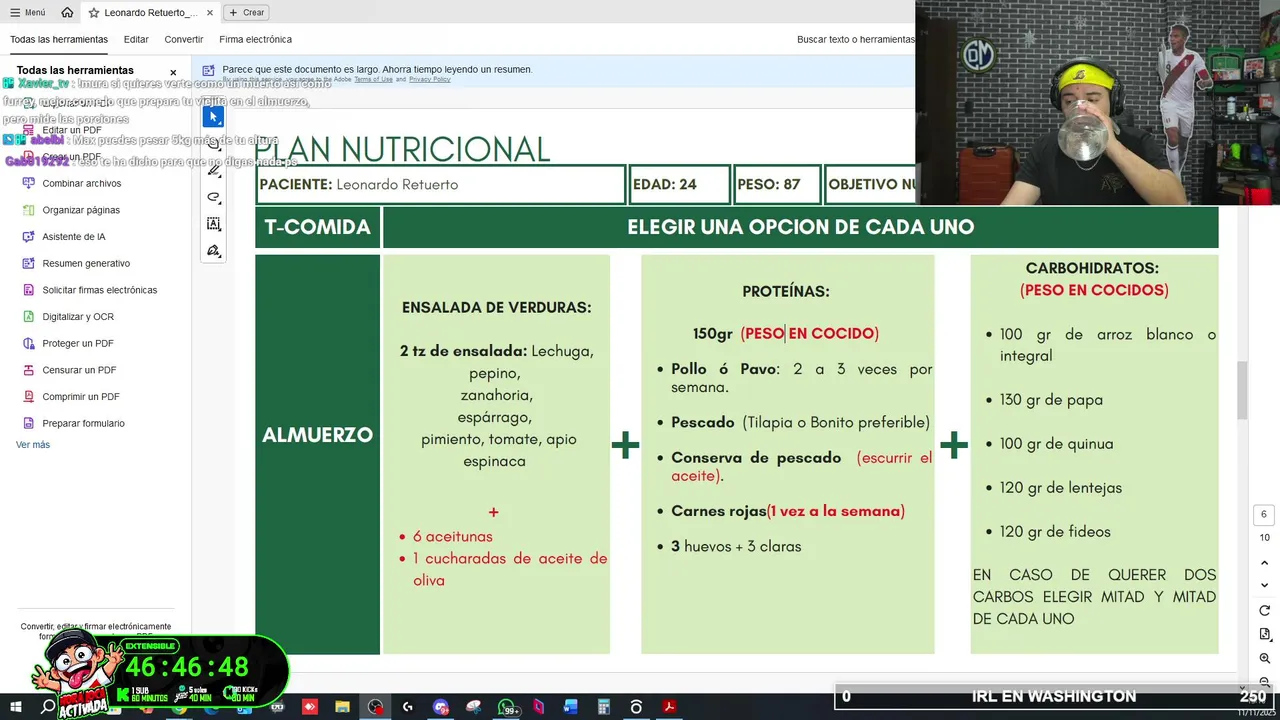Click the PROTEÍNAS heading
The image size is (1280, 720).
point(786,292)
